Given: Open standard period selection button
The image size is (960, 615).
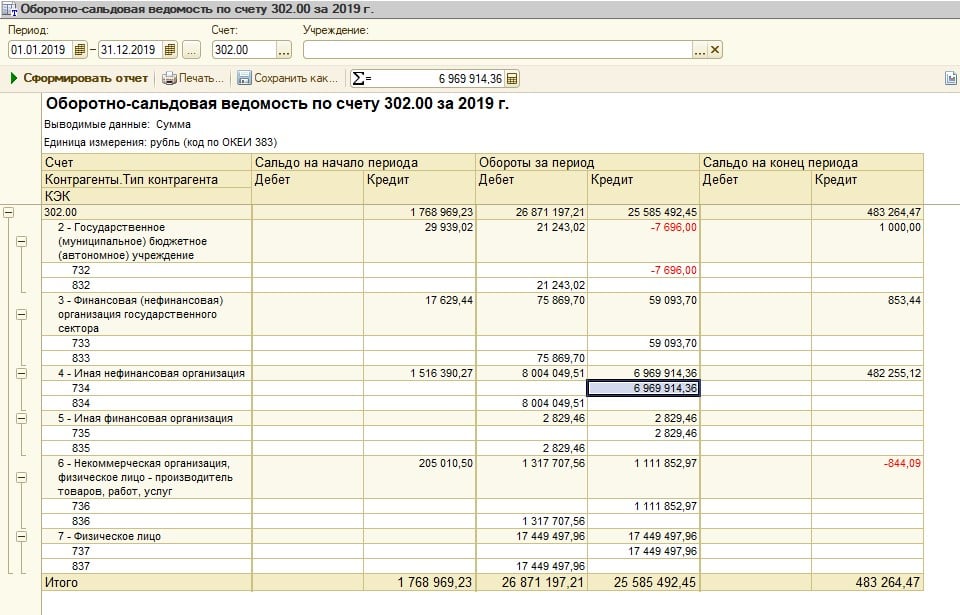Looking at the screenshot, I should click(192, 50).
